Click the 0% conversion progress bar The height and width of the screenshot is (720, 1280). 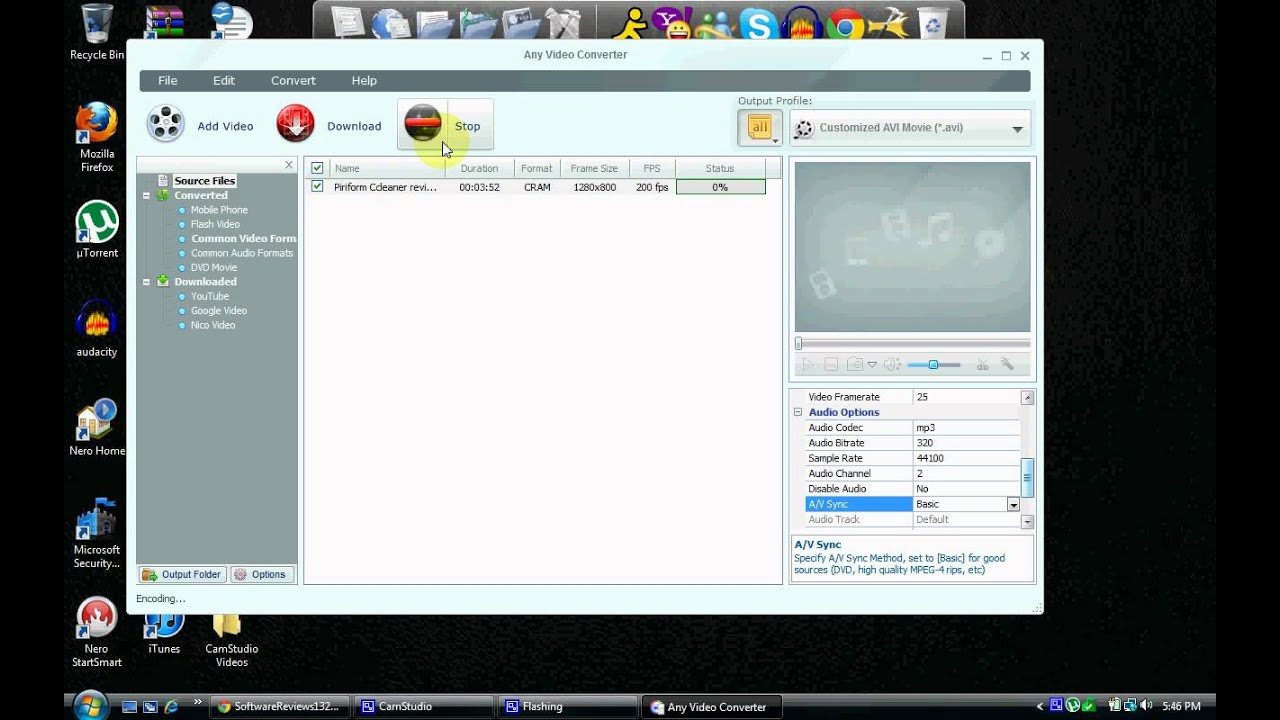pyautogui.click(x=721, y=187)
